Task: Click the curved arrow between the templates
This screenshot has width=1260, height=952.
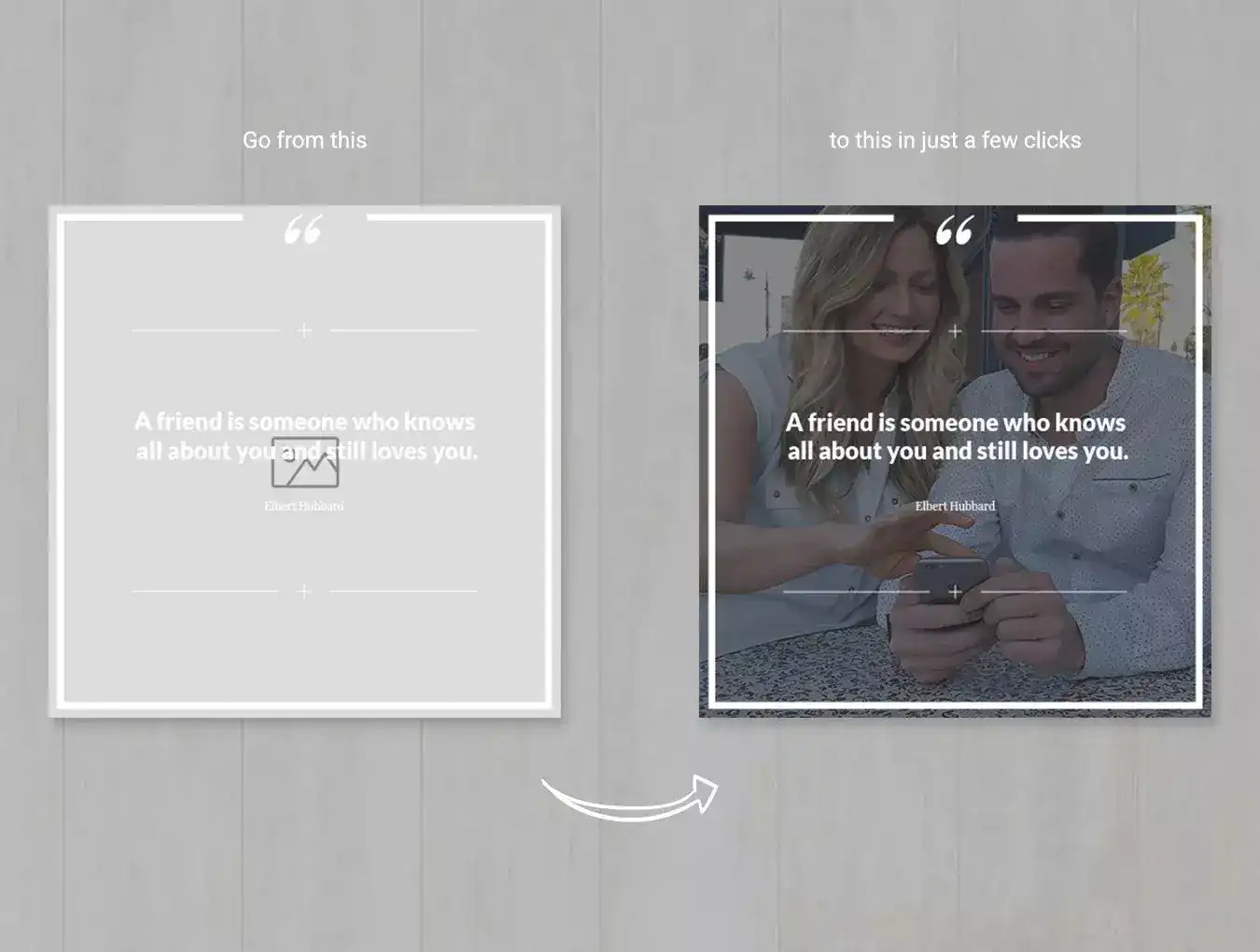Action: click(630, 799)
